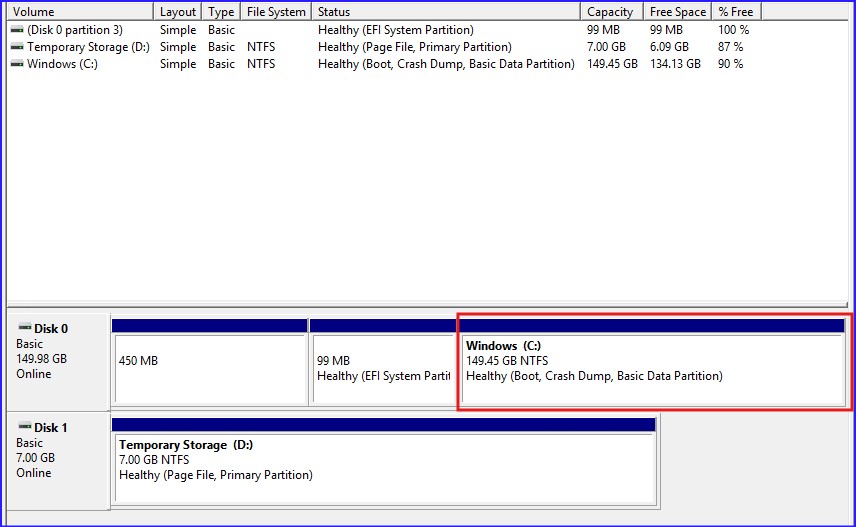The height and width of the screenshot is (527, 856).
Task: Sort by the Status column header
Action: tap(446, 11)
